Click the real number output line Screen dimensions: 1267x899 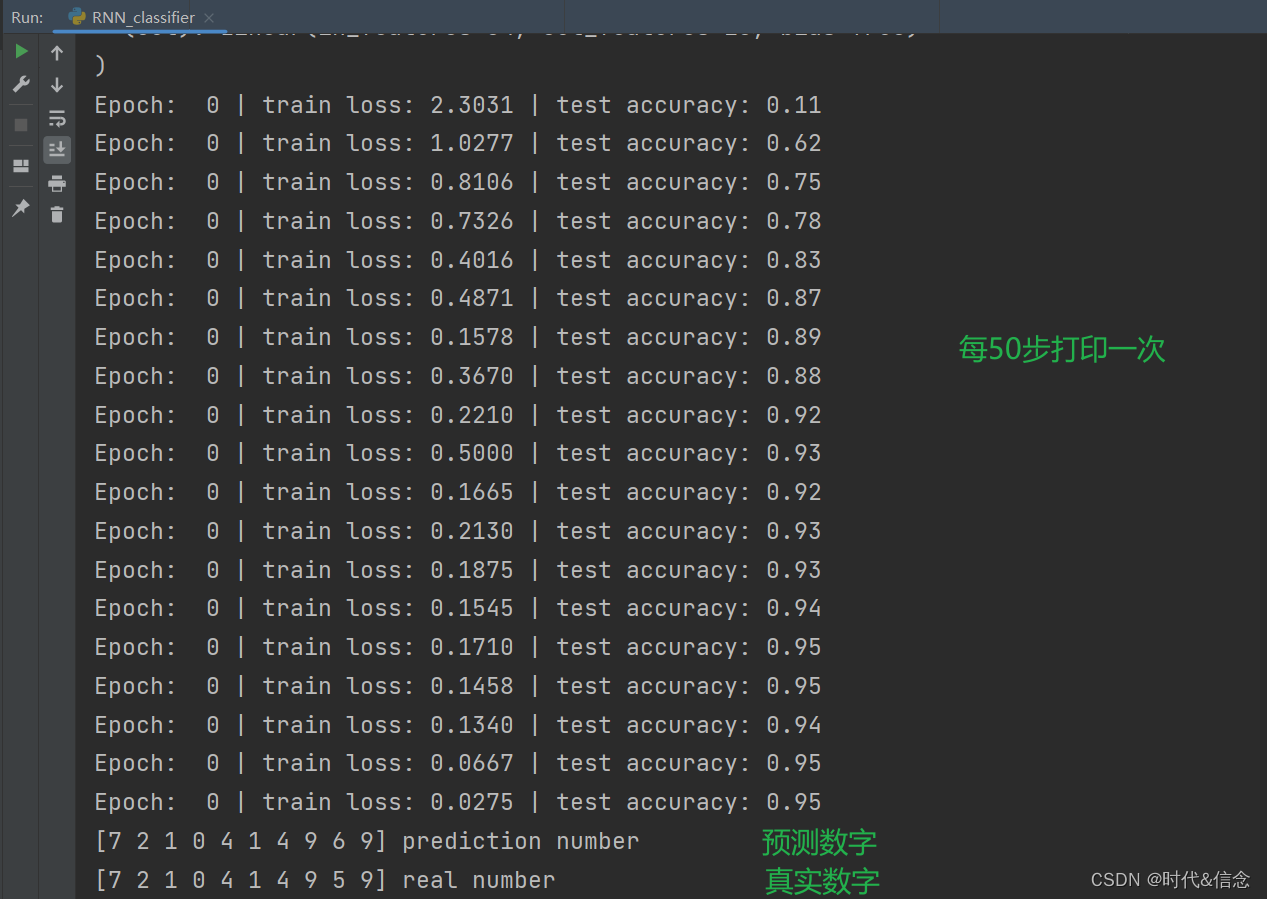(325, 881)
